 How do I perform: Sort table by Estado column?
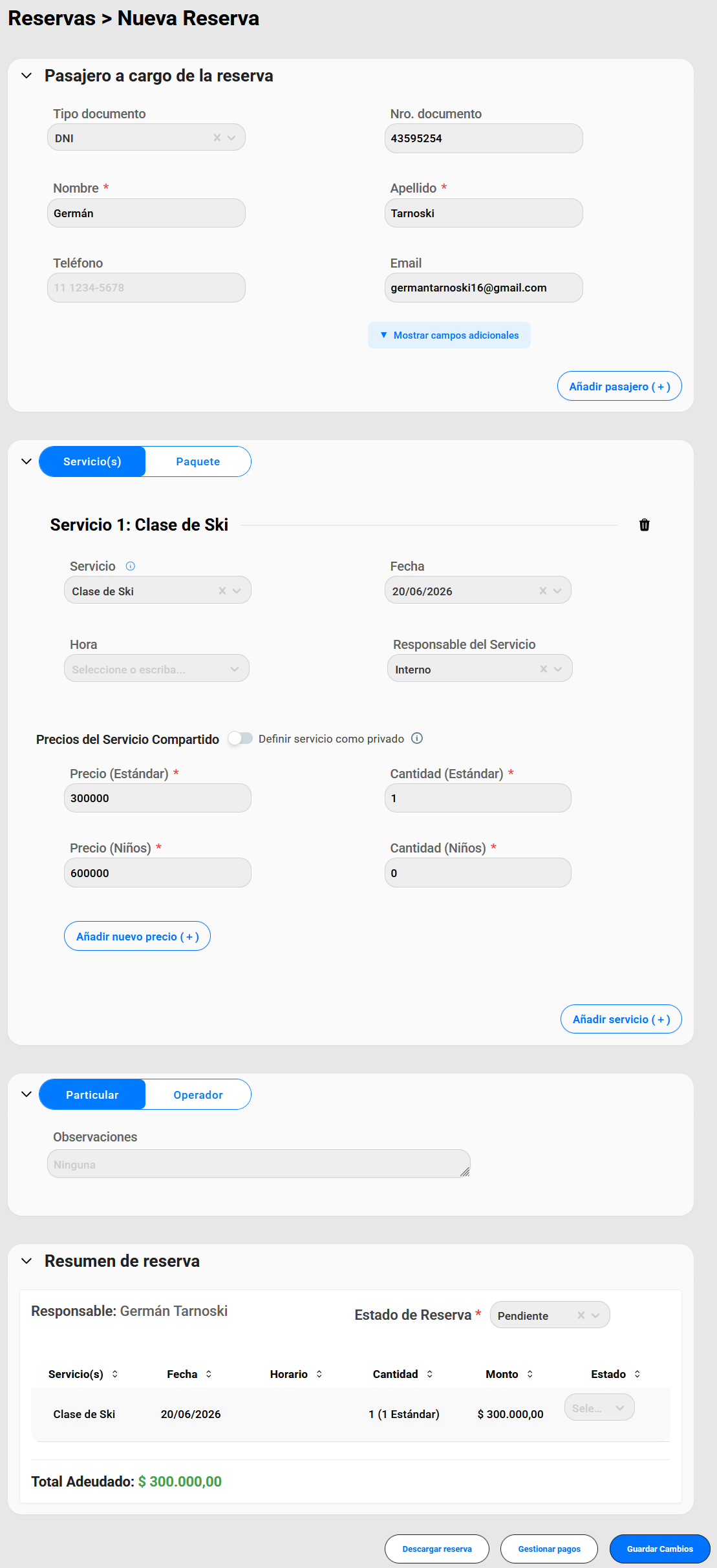coord(637,1374)
